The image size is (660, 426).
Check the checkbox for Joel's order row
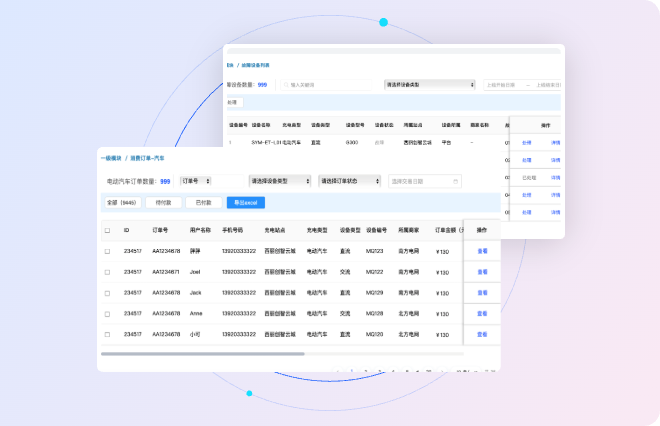point(108,271)
